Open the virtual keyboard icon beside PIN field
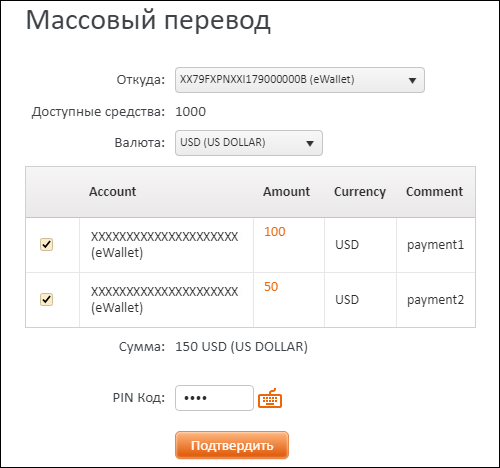500x468 pixels. [x=270, y=398]
